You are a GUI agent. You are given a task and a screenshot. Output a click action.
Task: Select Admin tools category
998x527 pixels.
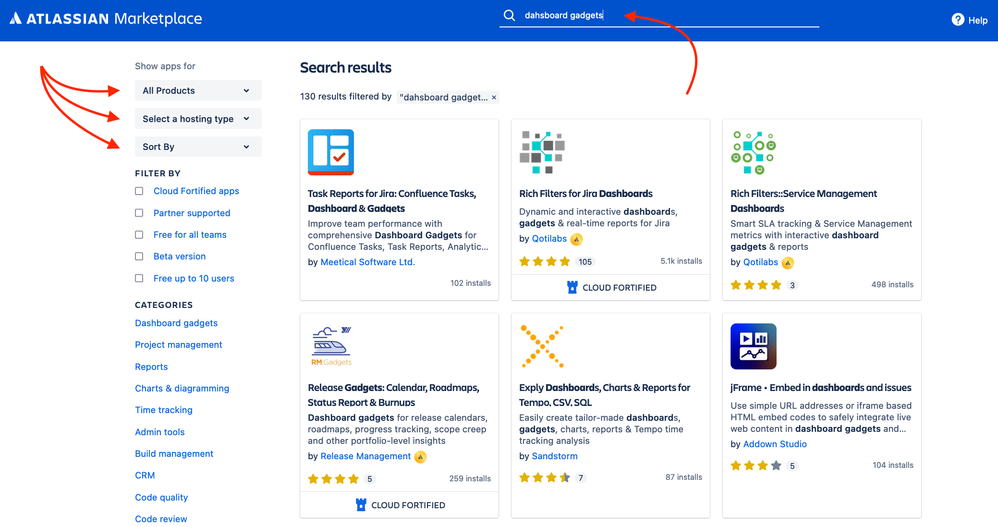160,432
